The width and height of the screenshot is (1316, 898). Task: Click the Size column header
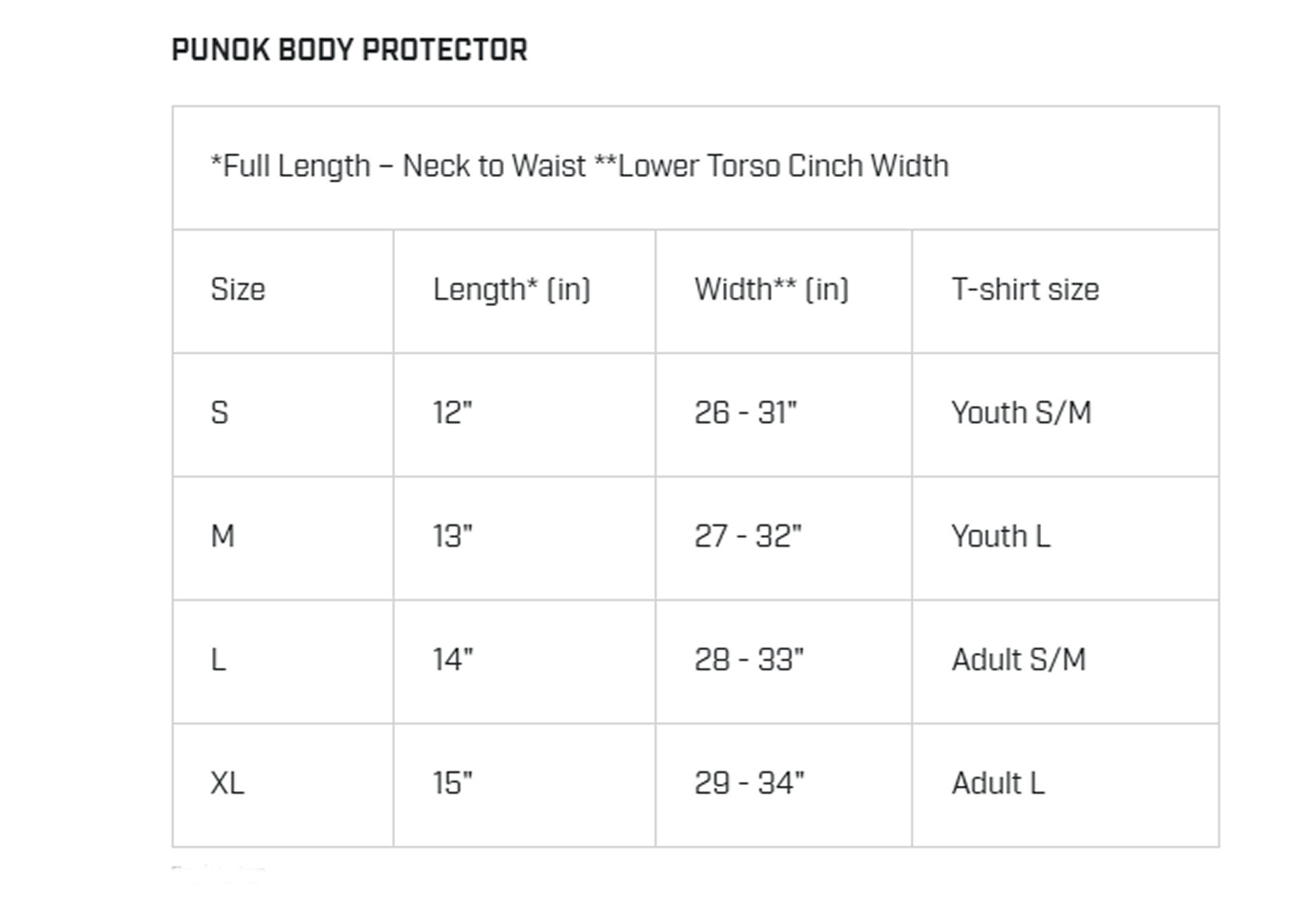coord(238,290)
